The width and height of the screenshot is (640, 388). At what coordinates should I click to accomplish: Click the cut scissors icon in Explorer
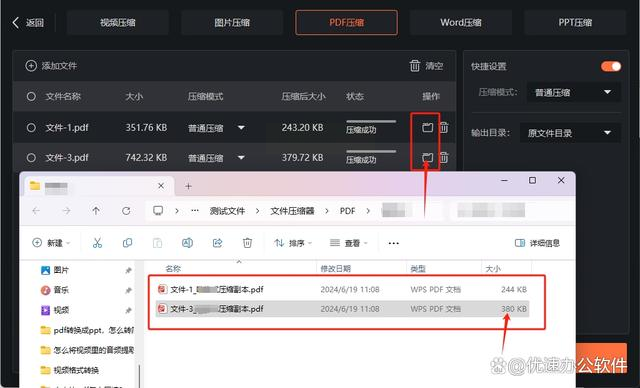pyautogui.click(x=97, y=243)
